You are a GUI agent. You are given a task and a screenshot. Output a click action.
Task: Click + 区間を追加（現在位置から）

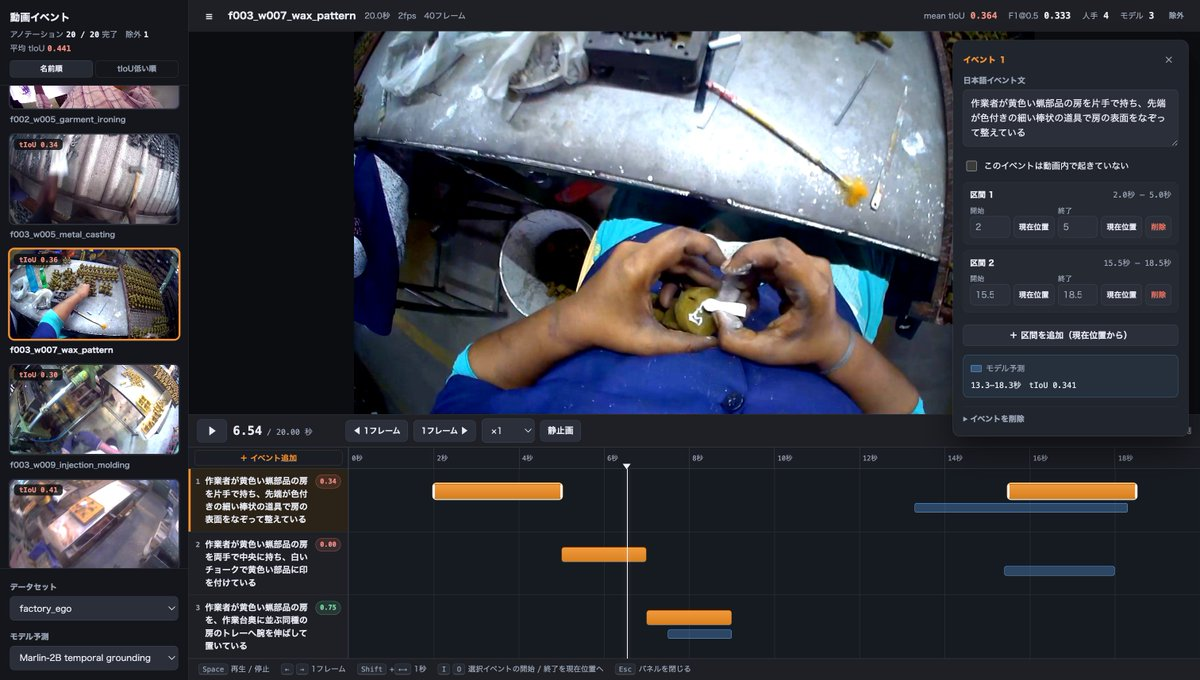[1070, 335]
